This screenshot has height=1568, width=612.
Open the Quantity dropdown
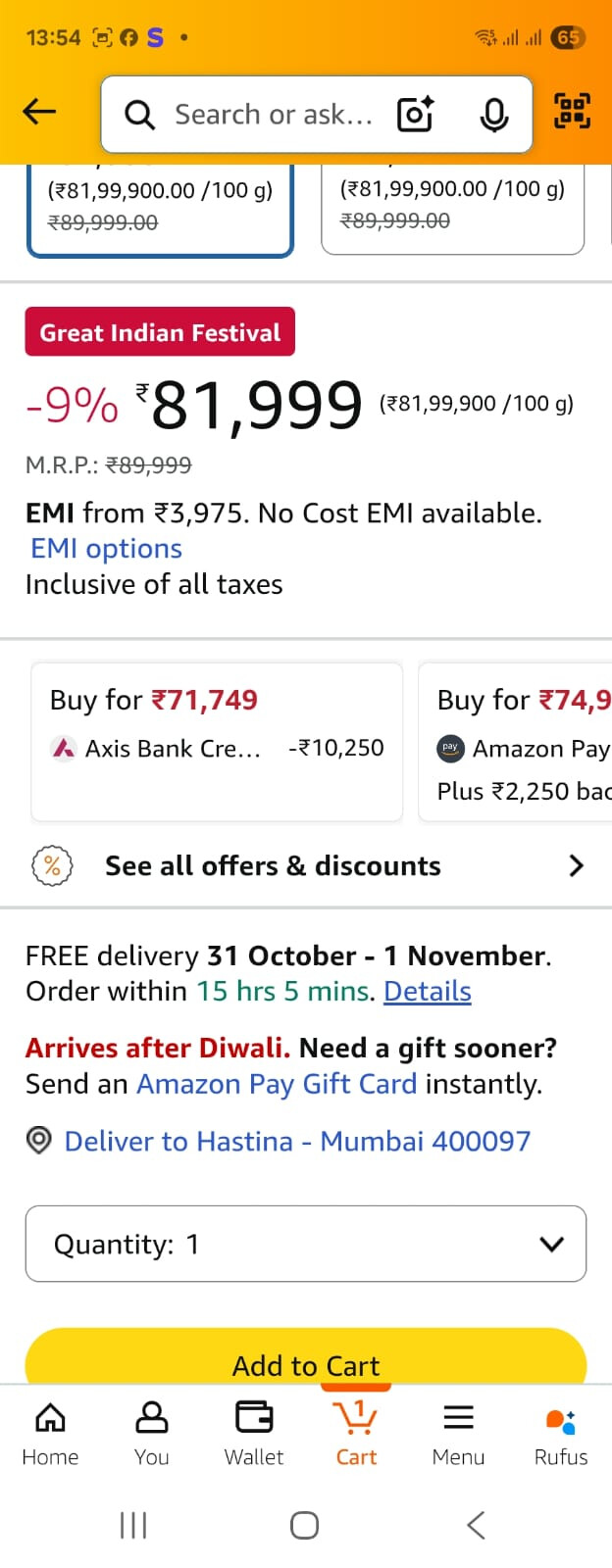pyautogui.click(x=306, y=1244)
